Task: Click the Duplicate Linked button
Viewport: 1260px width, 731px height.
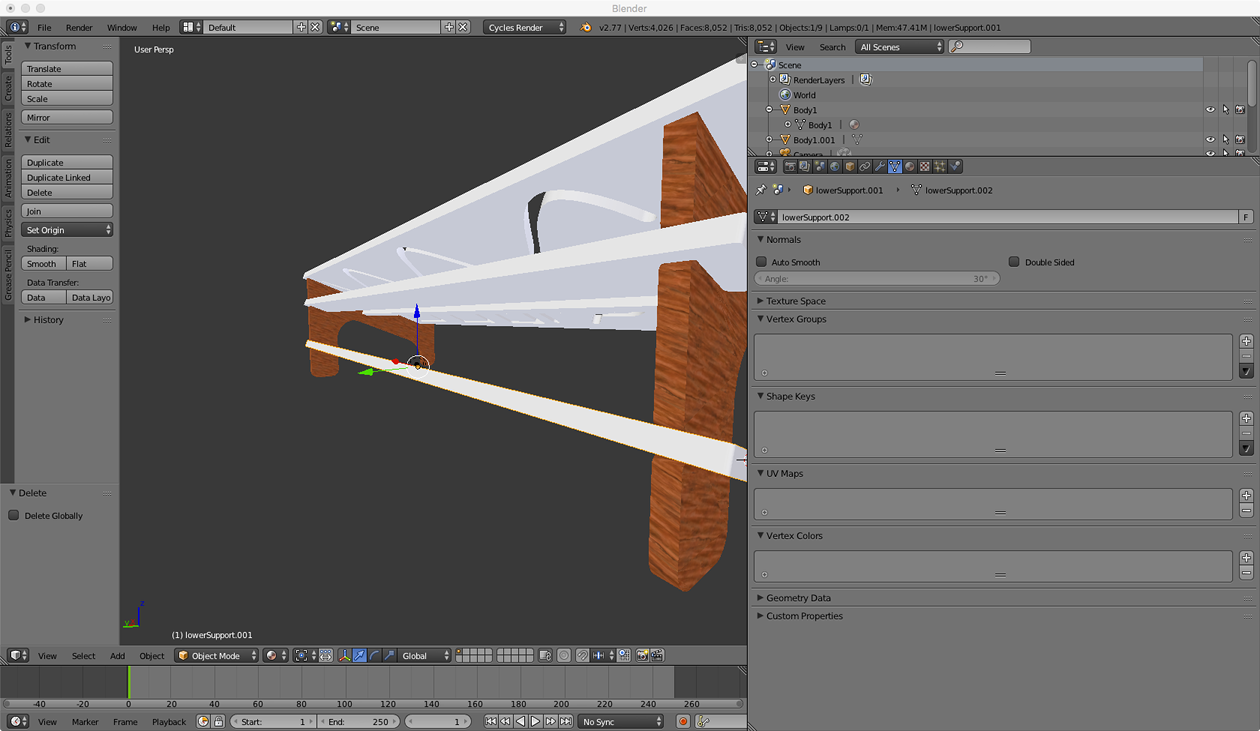Action: pyautogui.click(x=67, y=177)
